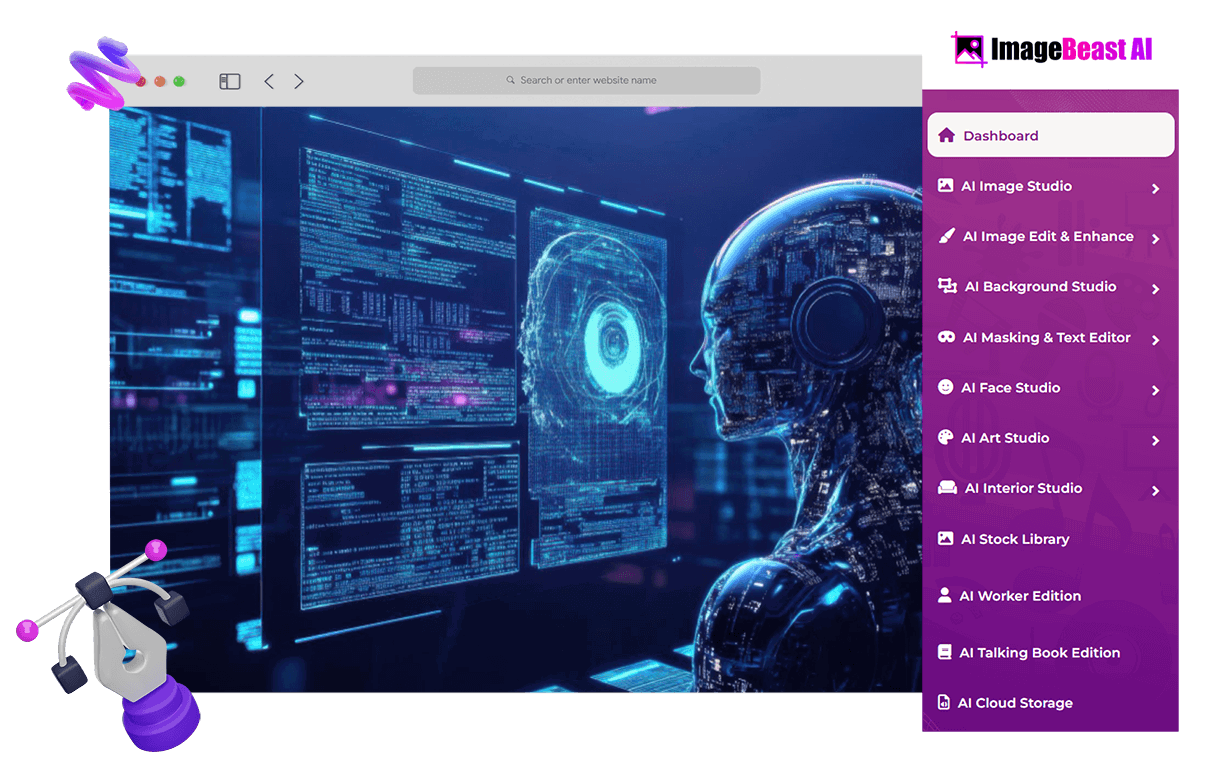Toggle the browser sidebar panel icon

click(x=230, y=81)
